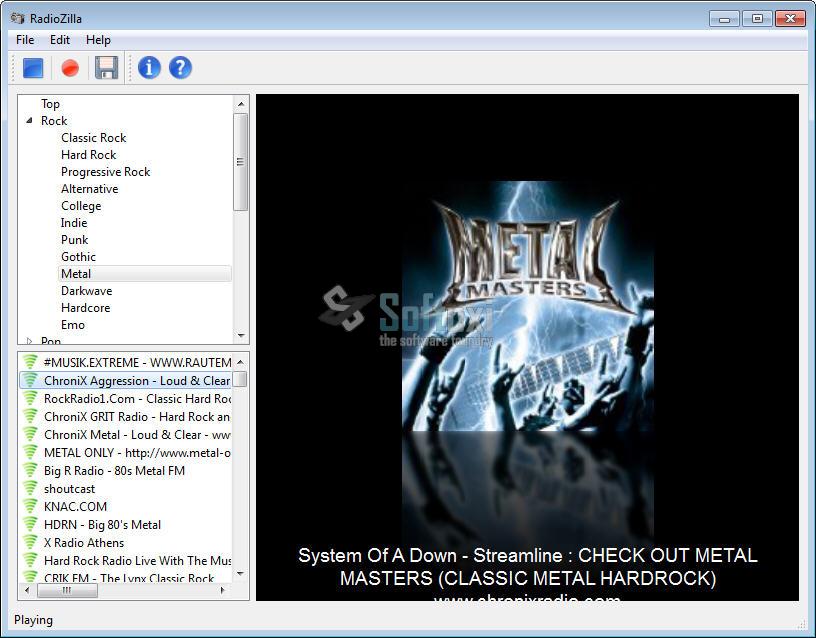Expand the Pop genre tree node

point(29,341)
